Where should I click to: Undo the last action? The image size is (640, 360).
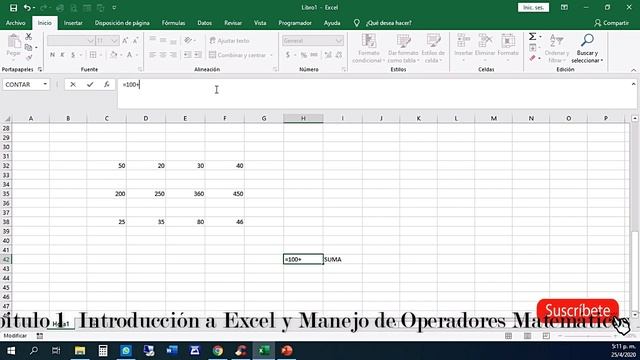(27, 8)
